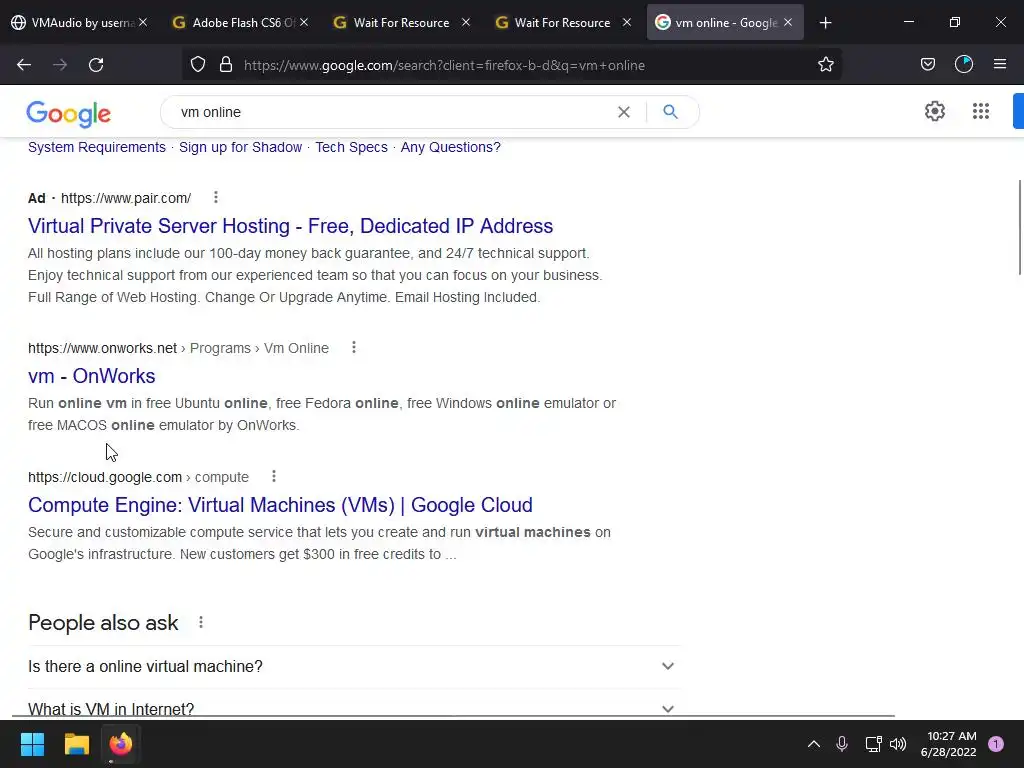
Task: Open network tray icon
Action: click(873, 744)
